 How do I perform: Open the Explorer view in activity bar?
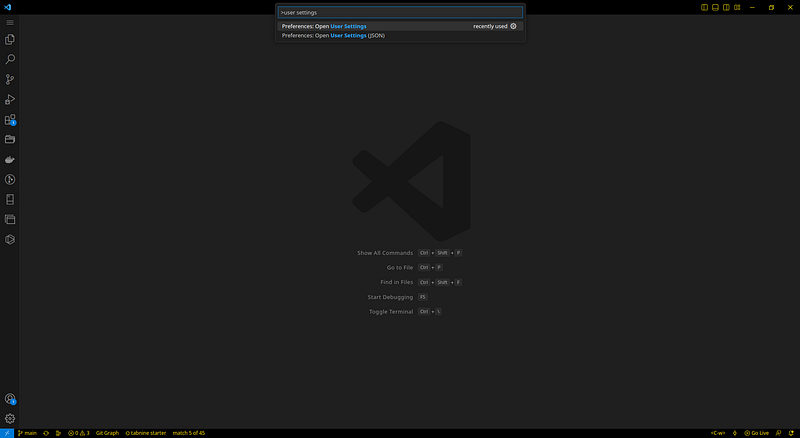[x=10, y=39]
